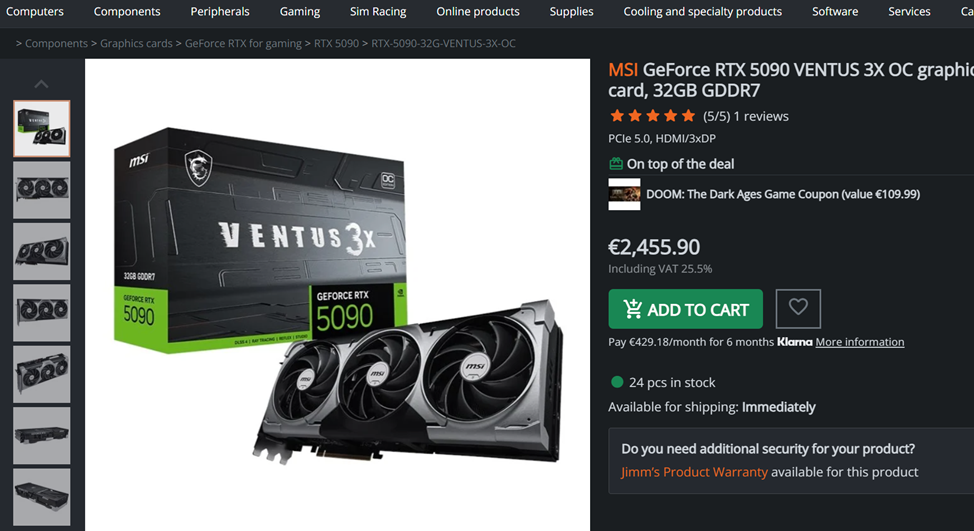Open the Components menu
Viewport: 974px width, 531px height.
pos(127,11)
